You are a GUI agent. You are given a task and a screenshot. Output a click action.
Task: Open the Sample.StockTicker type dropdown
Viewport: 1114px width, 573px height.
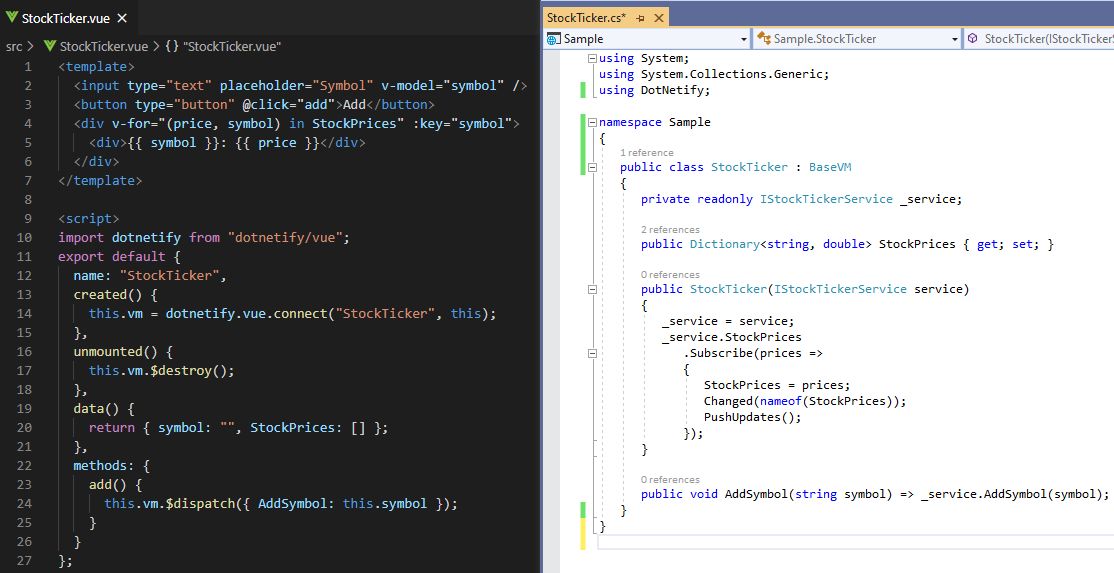click(954, 39)
